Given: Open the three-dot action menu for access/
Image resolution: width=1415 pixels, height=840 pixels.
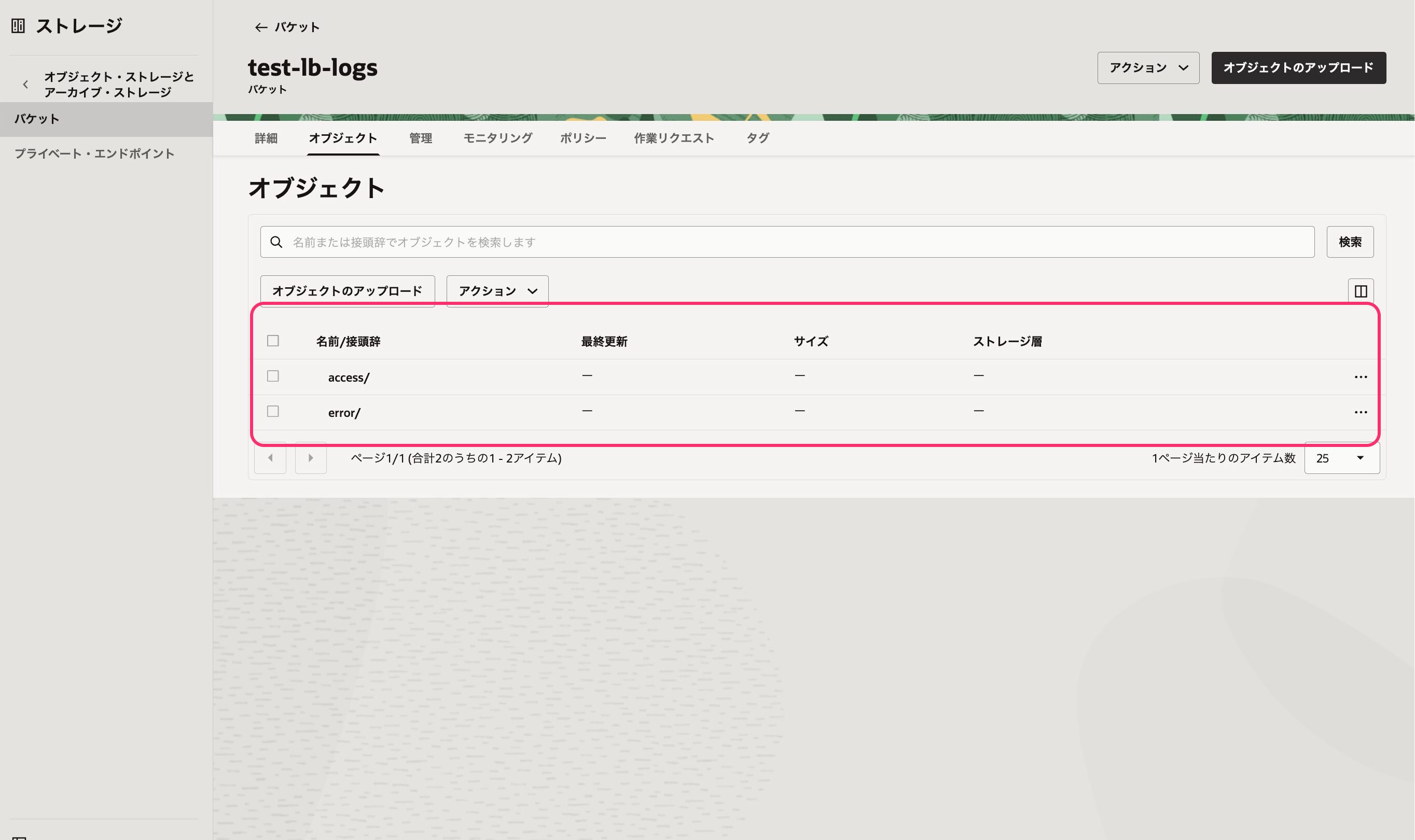Looking at the screenshot, I should [x=1361, y=376].
